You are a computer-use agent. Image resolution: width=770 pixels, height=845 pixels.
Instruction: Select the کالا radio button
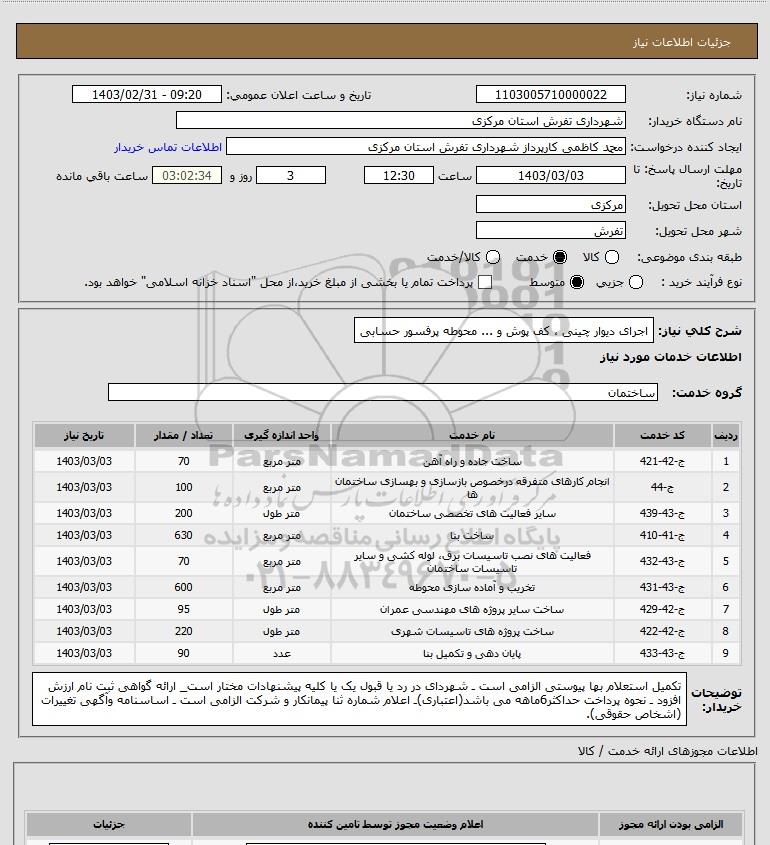click(x=612, y=258)
